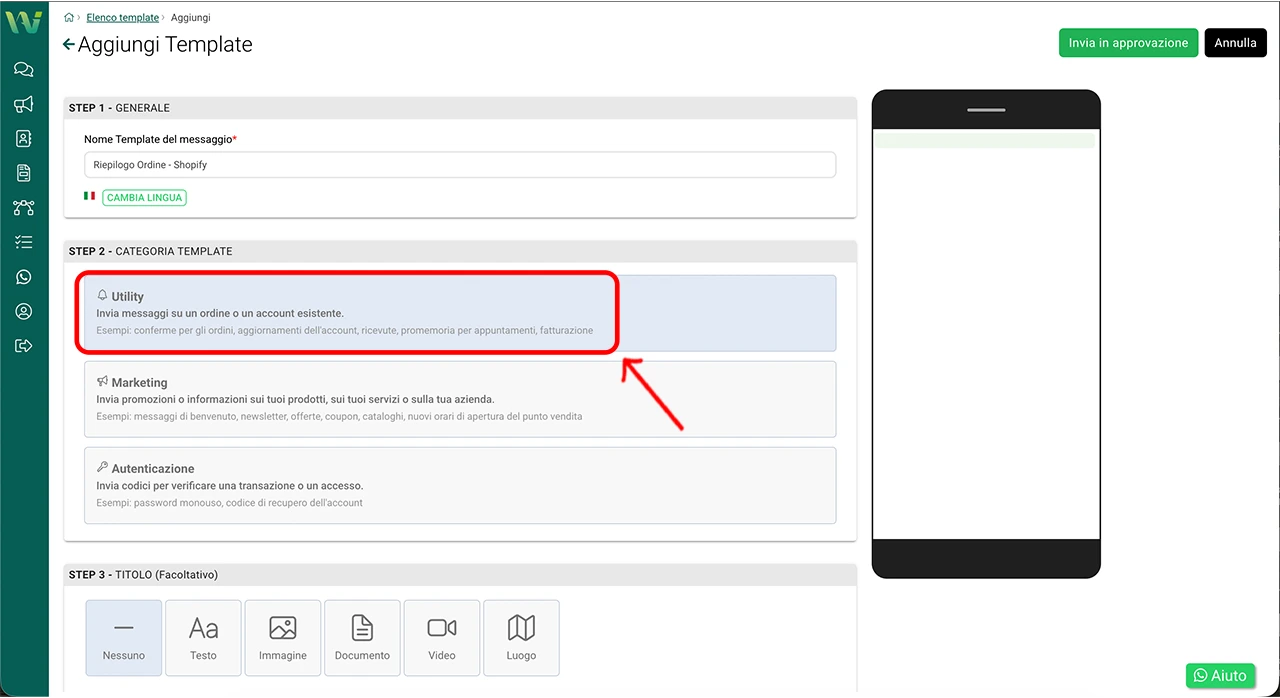
Task: Open the templates document sidebar icon
Action: (x=24, y=173)
